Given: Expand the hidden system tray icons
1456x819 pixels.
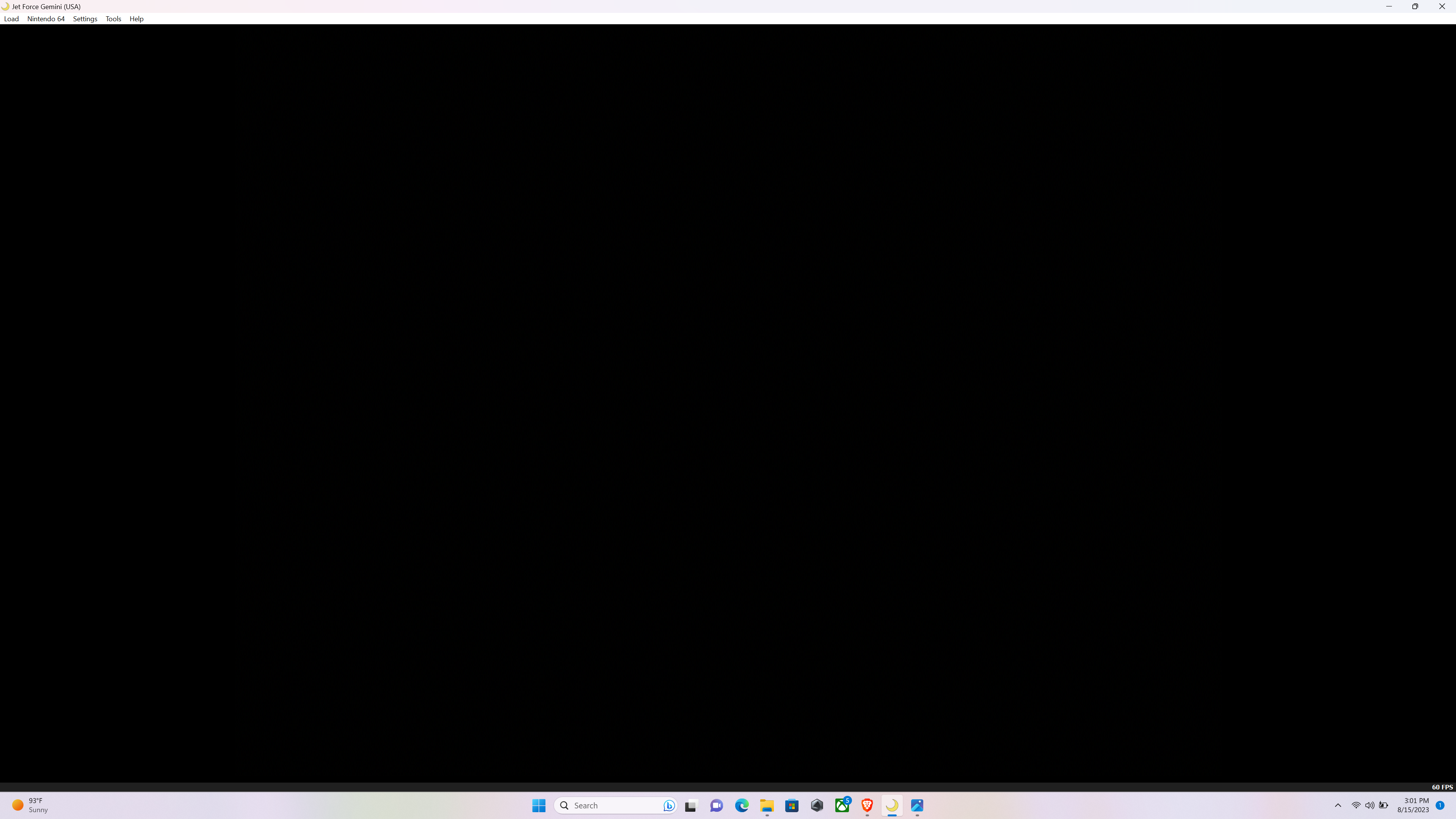Looking at the screenshot, I should [1338, 805].
